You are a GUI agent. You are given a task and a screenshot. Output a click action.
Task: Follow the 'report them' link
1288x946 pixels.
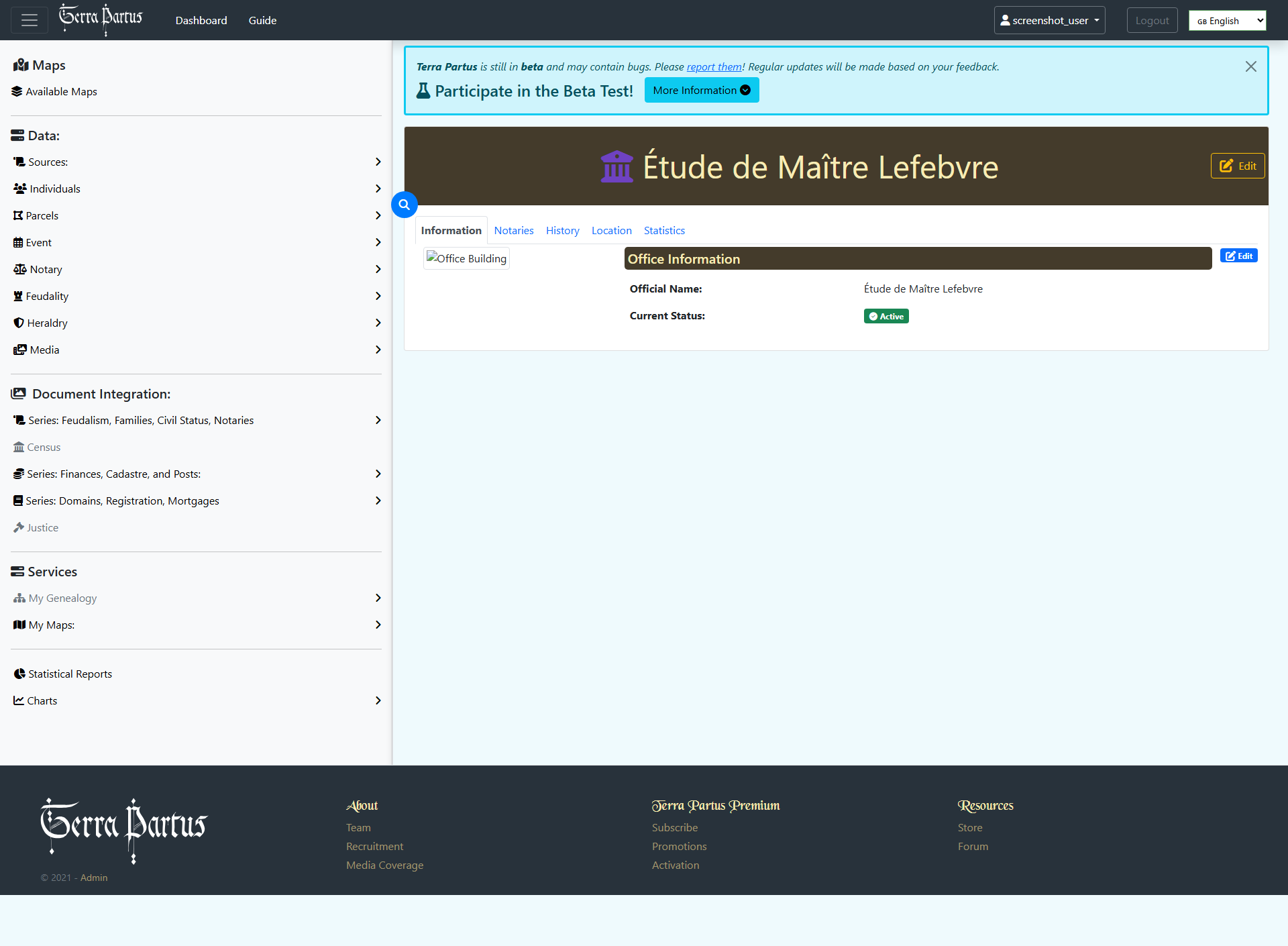pos(714,66)
